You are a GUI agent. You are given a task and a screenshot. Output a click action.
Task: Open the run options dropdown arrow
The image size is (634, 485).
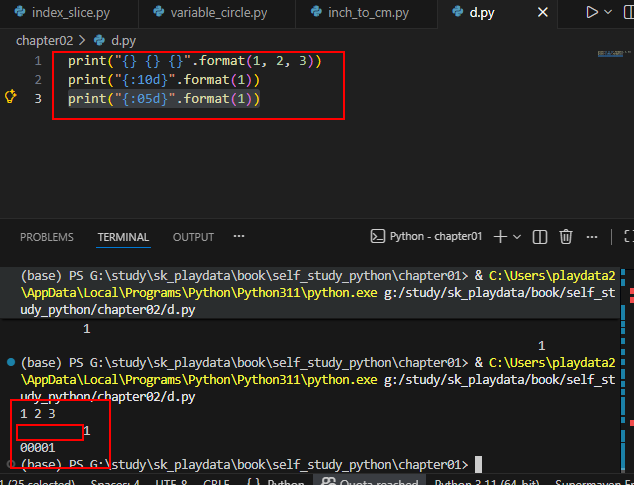[608, 13]
